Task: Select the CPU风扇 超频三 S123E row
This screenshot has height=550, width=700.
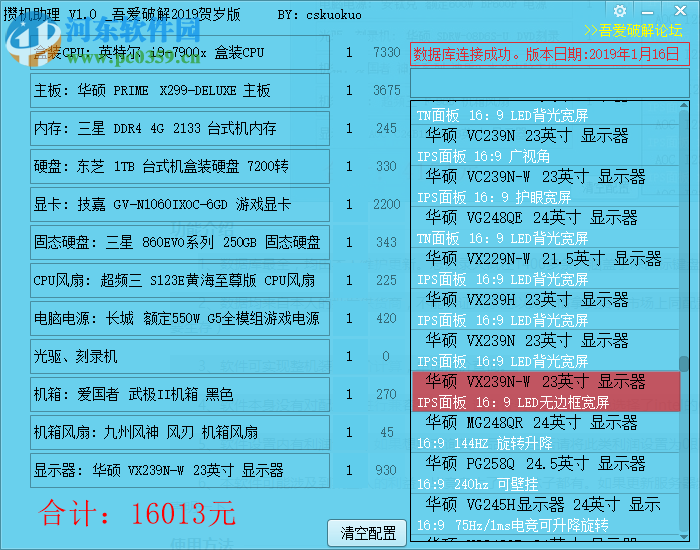Action: tap(180, 280)
